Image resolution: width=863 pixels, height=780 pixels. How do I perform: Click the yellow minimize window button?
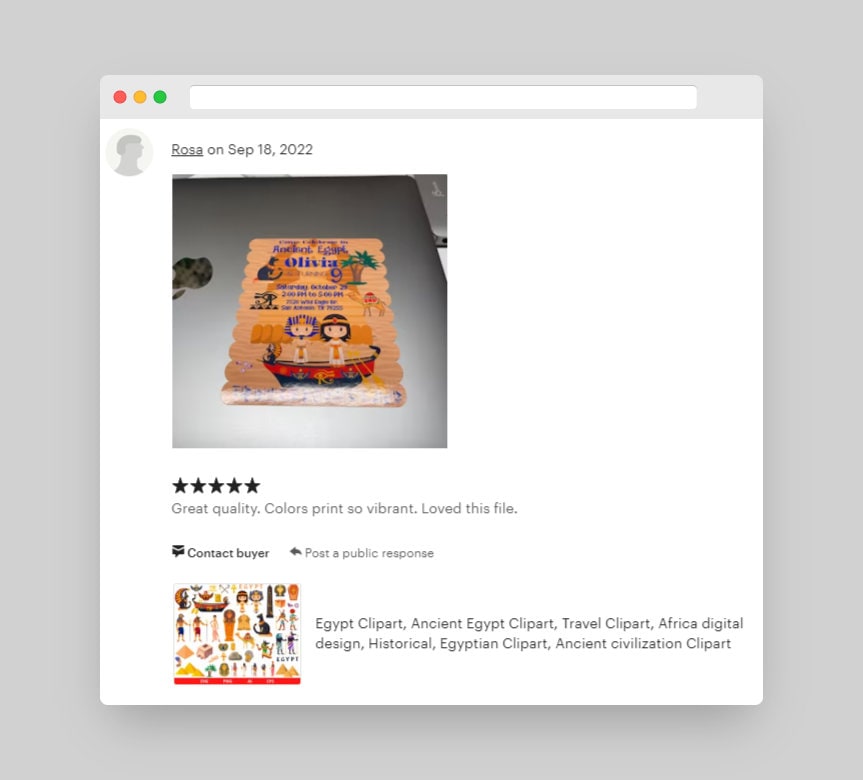tap(140, 97)
